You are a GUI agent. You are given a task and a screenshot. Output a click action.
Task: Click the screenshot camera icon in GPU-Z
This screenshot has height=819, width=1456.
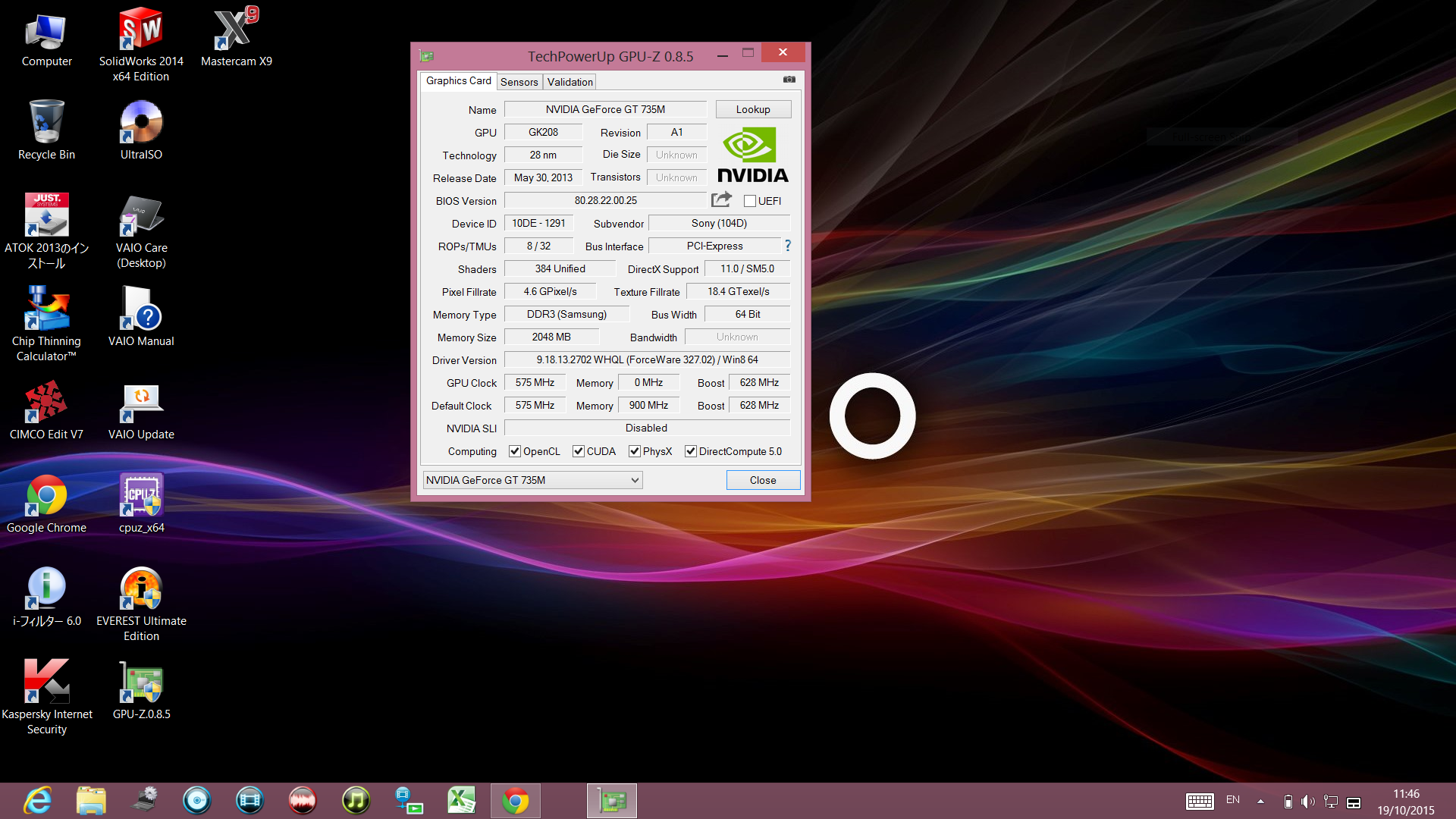[x=789, y=80]
